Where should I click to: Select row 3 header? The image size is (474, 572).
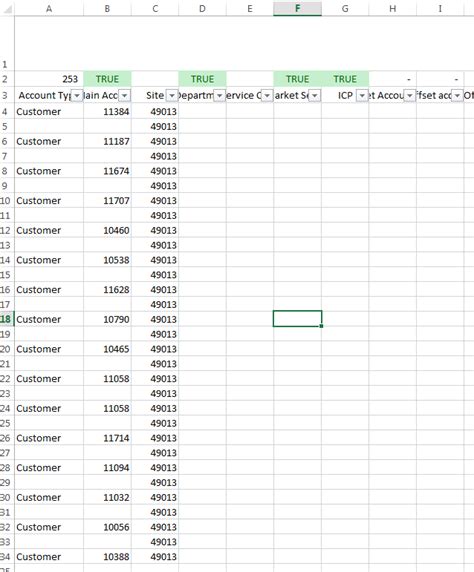(7, 96)
